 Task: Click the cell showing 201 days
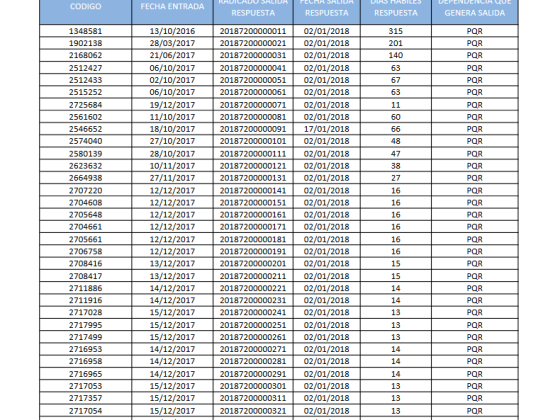click(x=396, y=43)
